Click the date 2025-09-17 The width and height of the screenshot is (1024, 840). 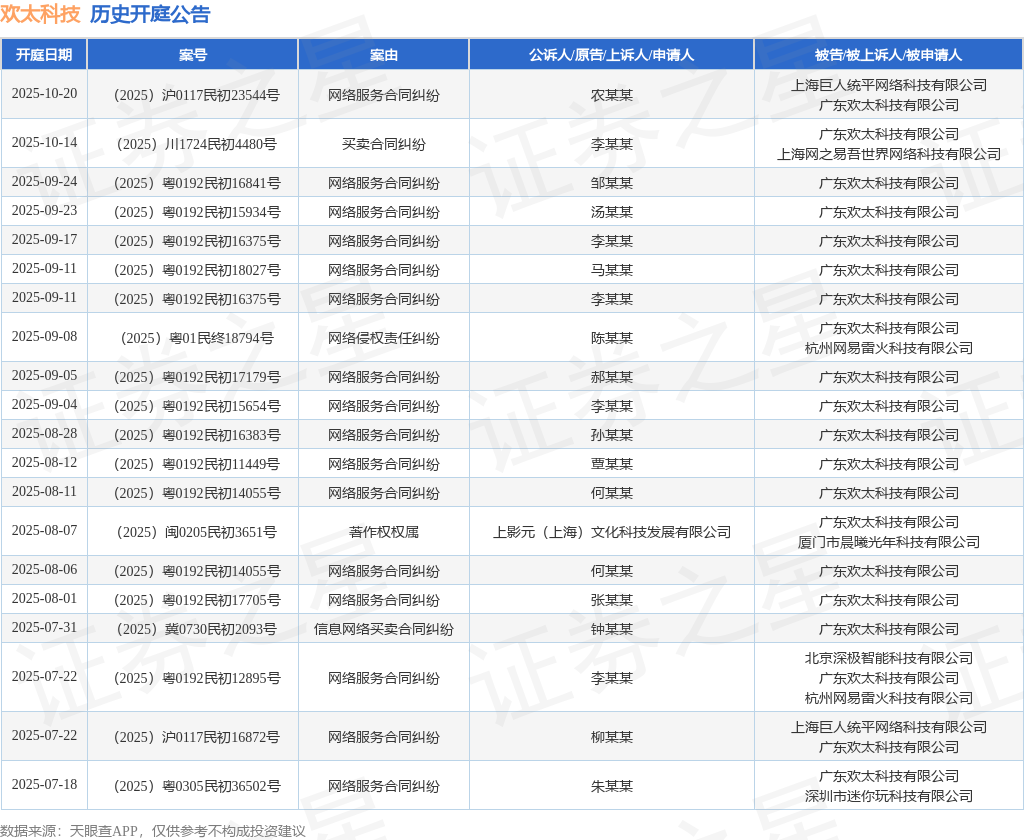[44, 240]
